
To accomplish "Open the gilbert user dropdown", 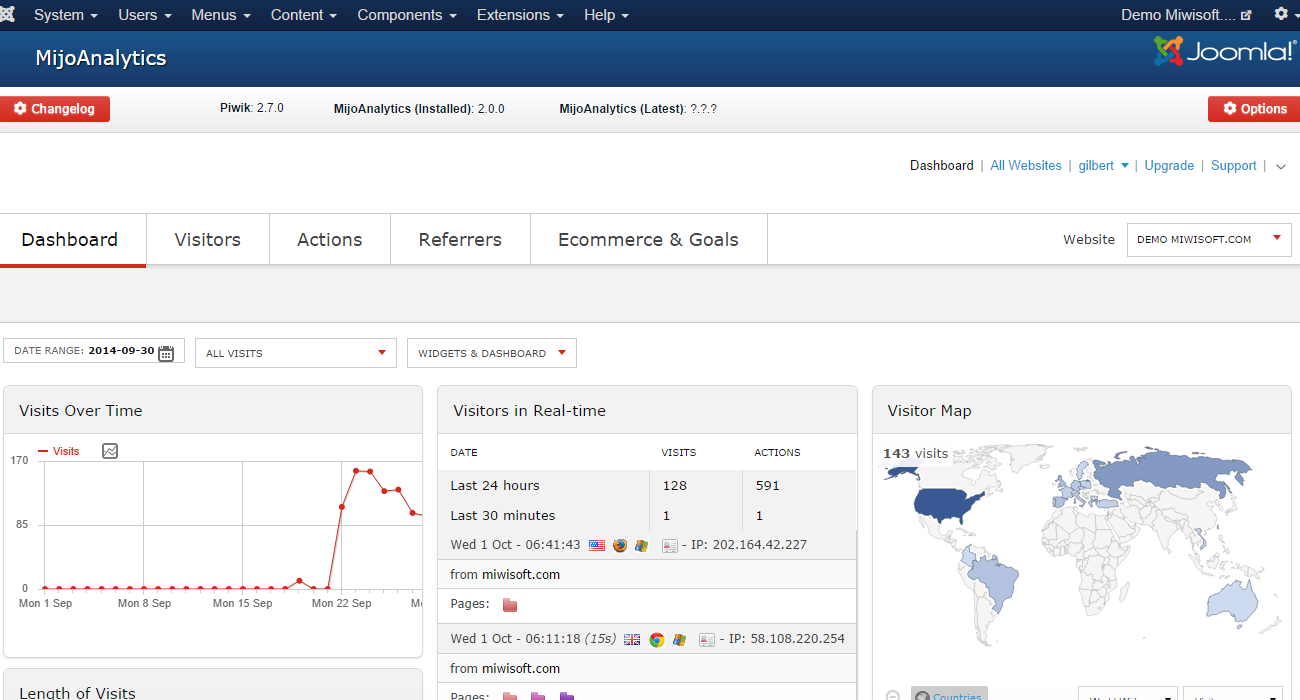I will point(1103,166).
